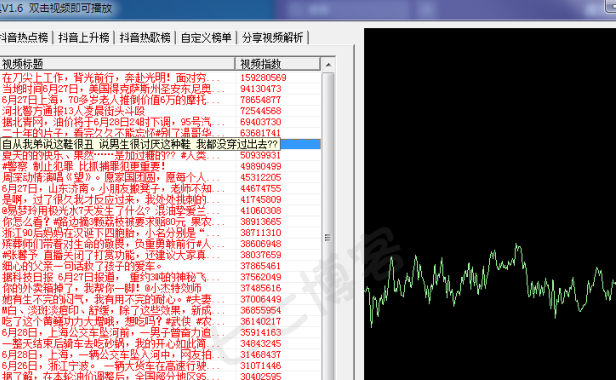
Task: Click the index value 45312205
Action: tap(261, 177)
